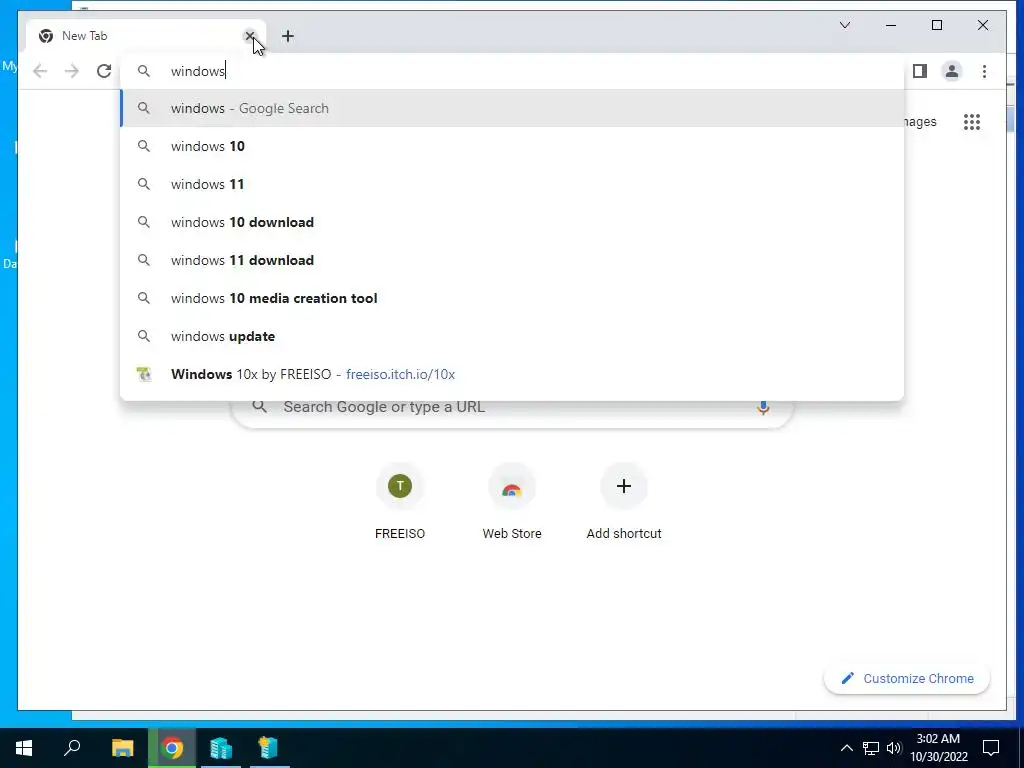This screenshot has height=768, width=1024.
Task: Open the notification center icon
Action: (991, 748)
